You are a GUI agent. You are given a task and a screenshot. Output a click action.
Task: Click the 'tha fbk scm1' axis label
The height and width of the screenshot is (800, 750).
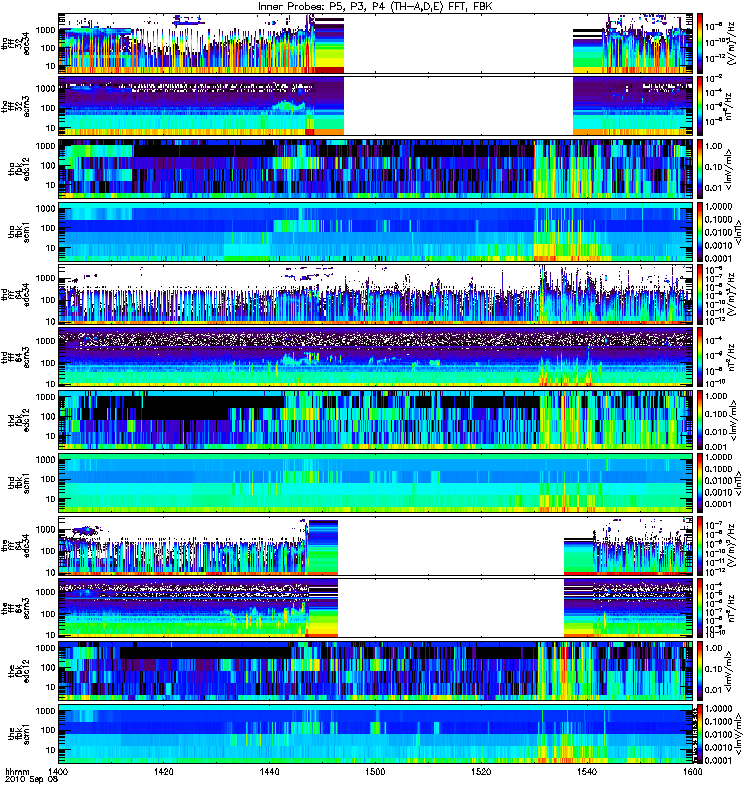(x=19, y=232)
